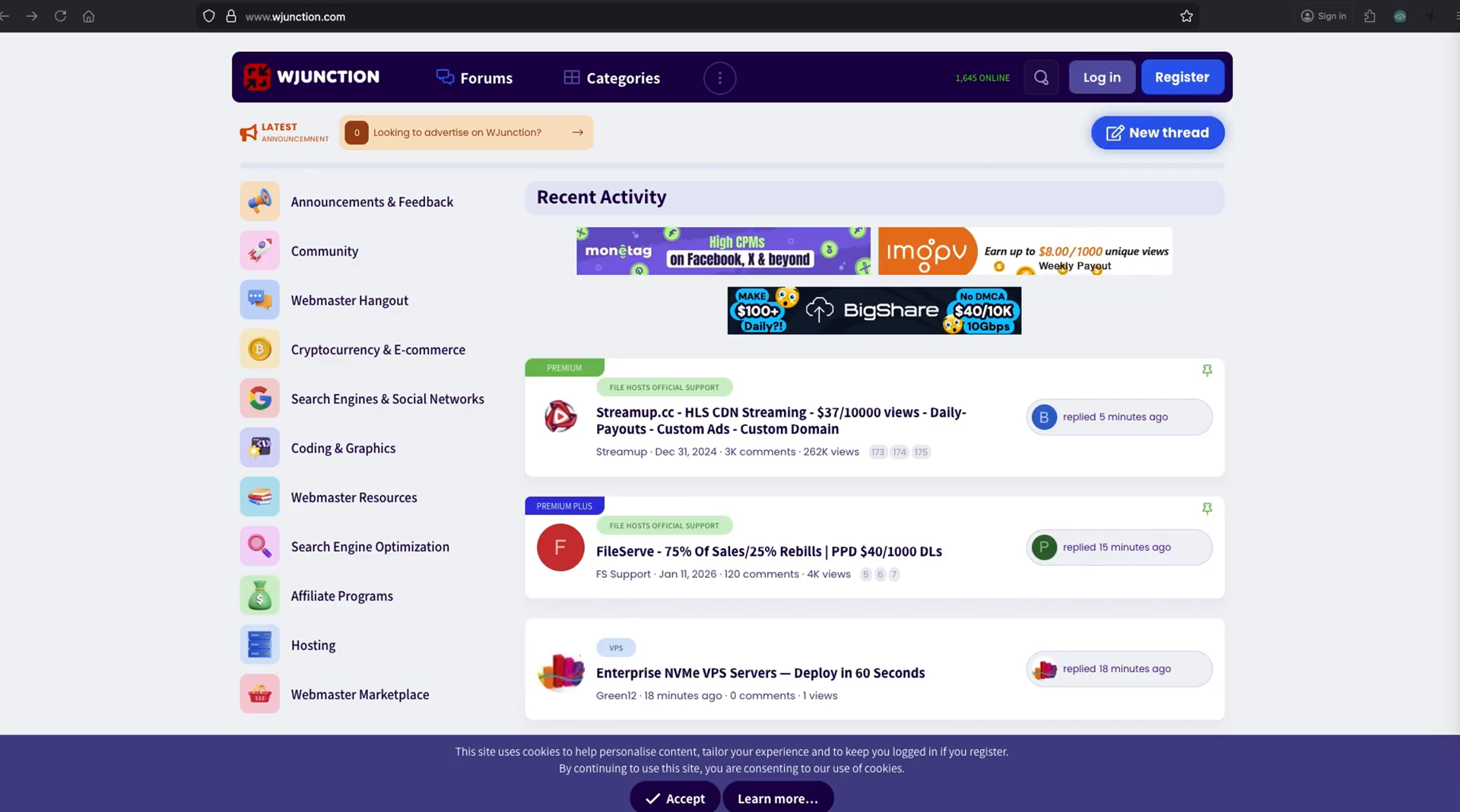
Task: Click the browser home icon
Action: tap(88, 16)
